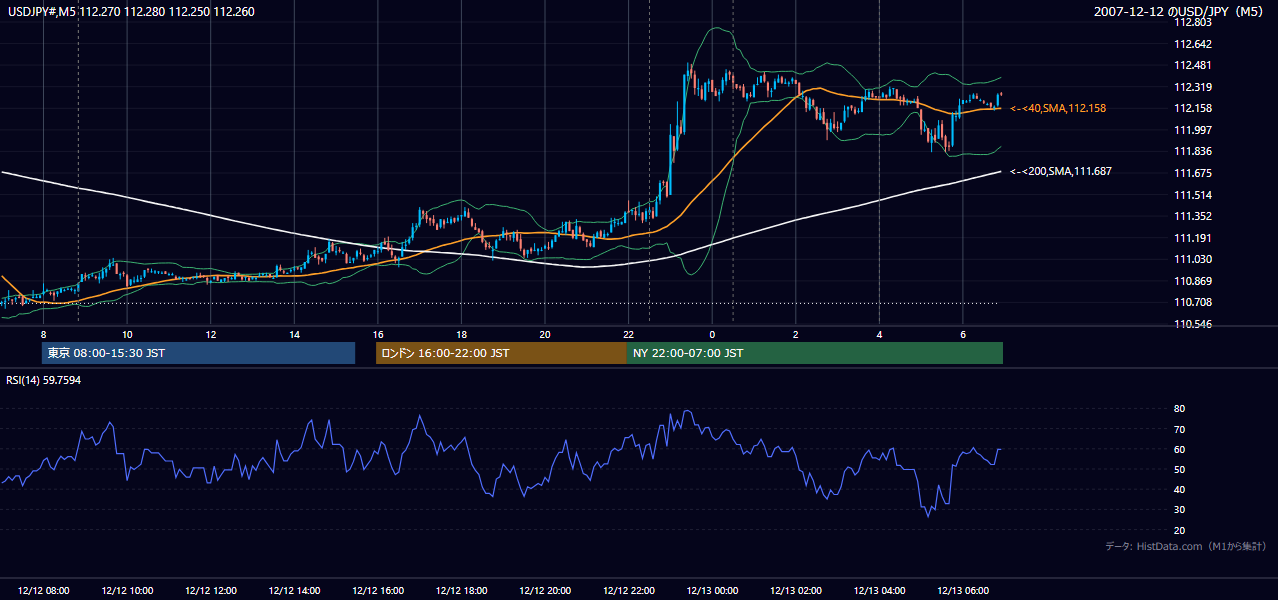Click the 12/13 00:00 time axis label

[712, 591]
